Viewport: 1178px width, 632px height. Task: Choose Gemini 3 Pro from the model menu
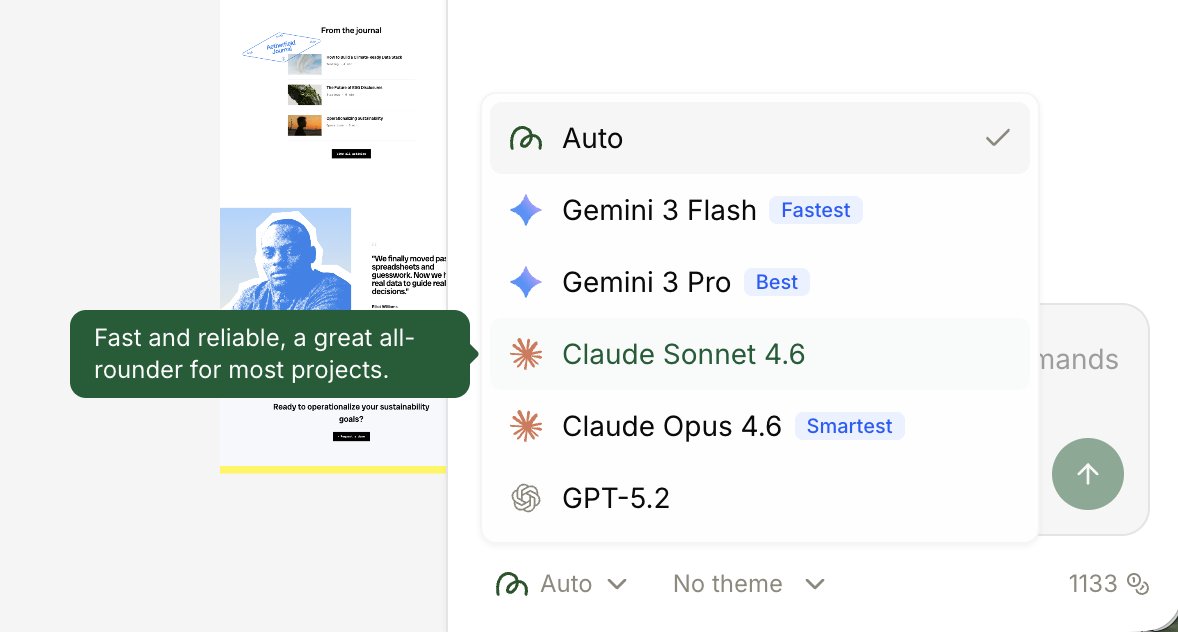click(x=646, y=282)
